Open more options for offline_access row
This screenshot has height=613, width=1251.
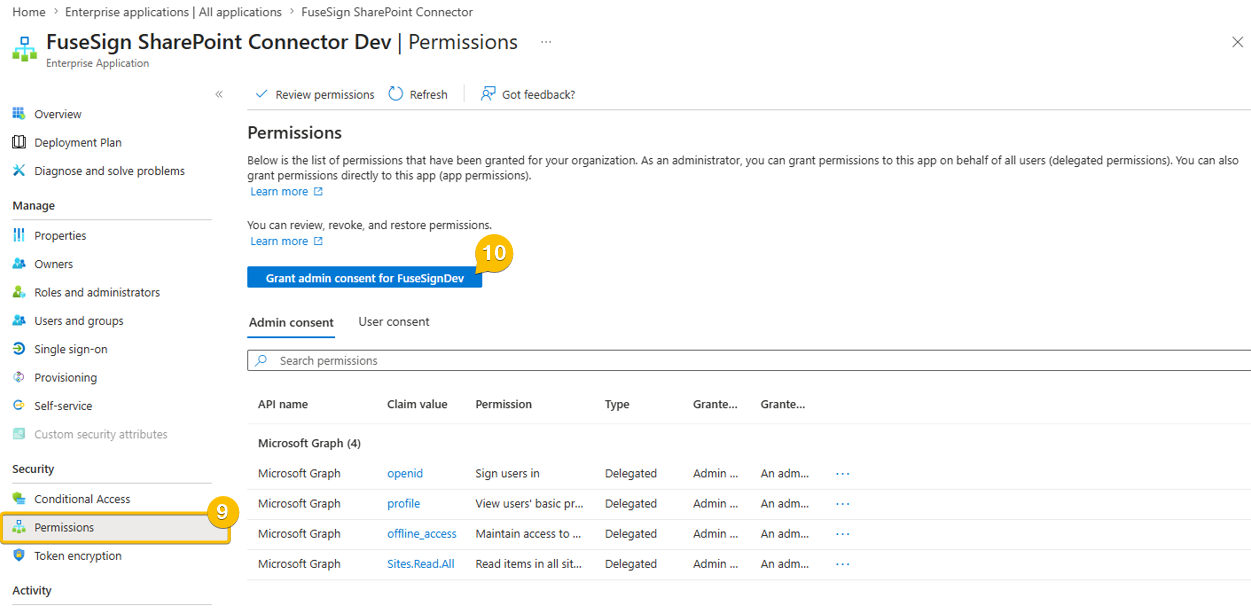(x=843, y=534)
